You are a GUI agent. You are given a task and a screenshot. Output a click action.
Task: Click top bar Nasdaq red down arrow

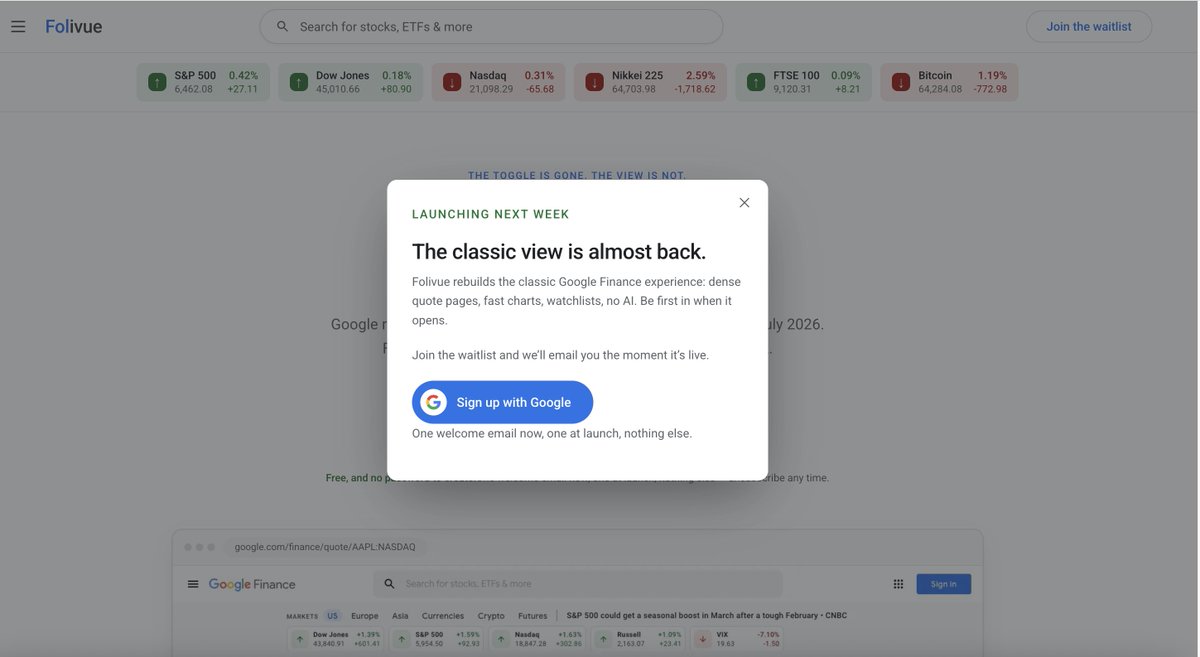[452, 82]
